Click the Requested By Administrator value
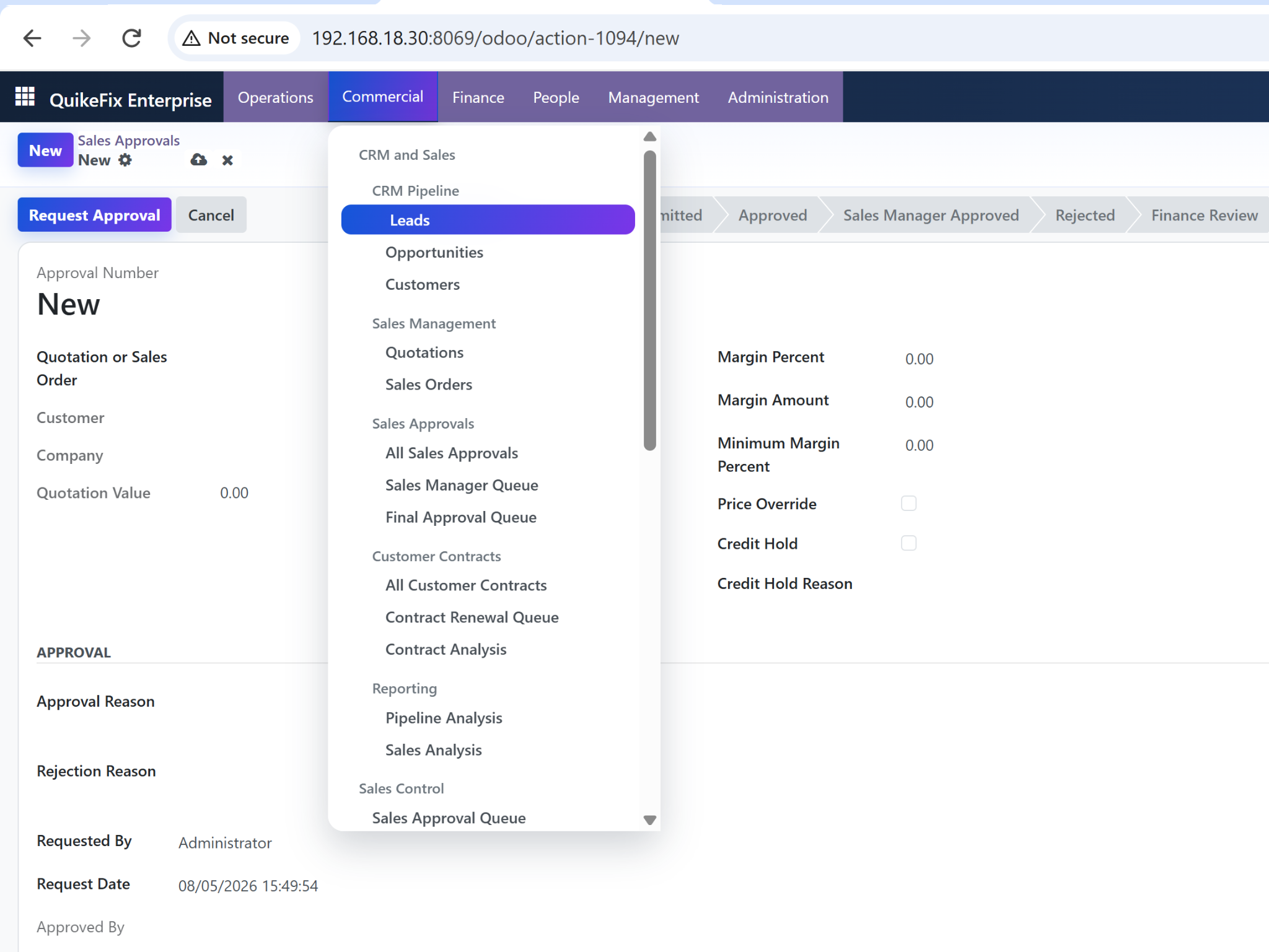 pyautogui.click(x=225, y=843)
